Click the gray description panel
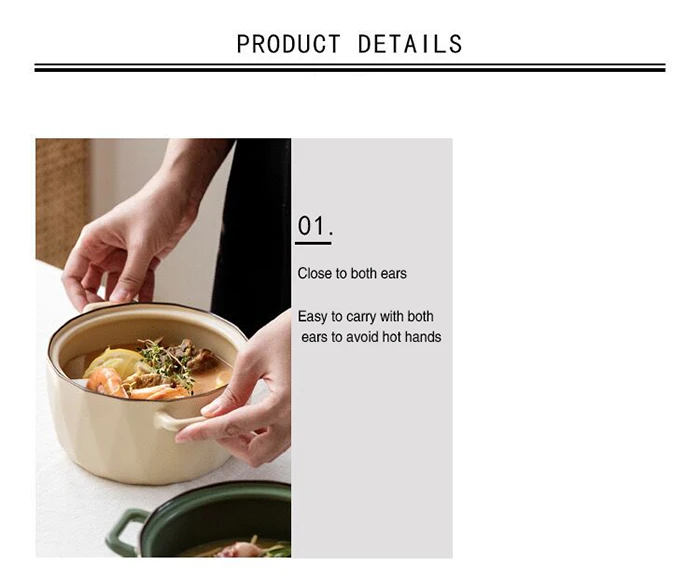 (x=372, y=348)
